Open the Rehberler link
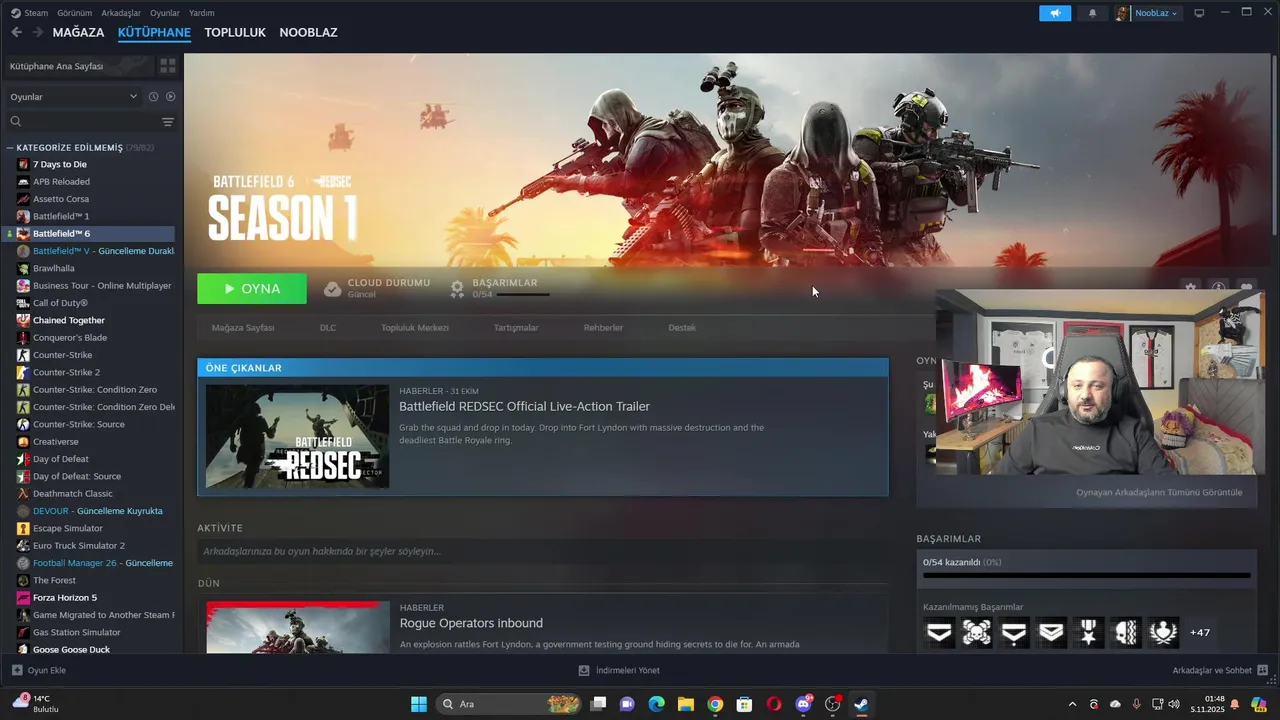The height and width of the screenshot is (720, 1280). [x=603, y=328]
